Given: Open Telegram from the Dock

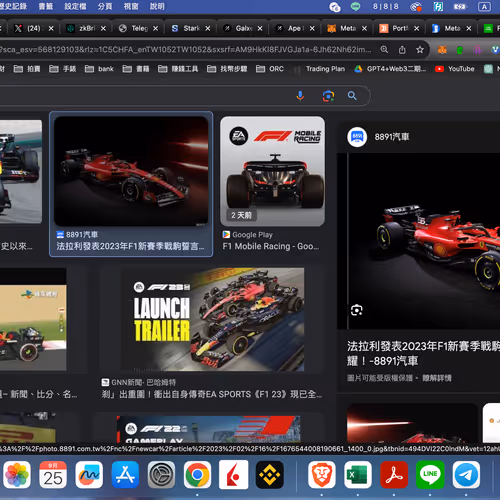Looking at the screenshot, I should (x=466, y=475).
